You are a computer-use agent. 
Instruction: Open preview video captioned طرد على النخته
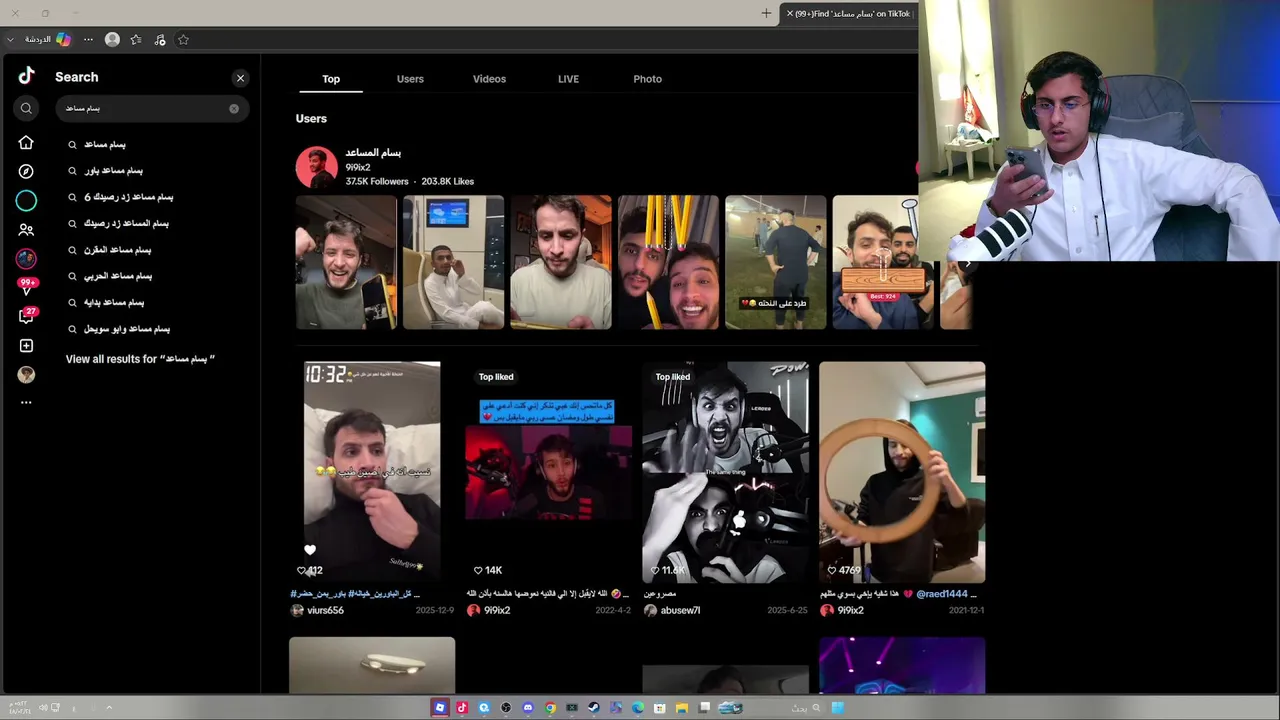coord(776,262)
